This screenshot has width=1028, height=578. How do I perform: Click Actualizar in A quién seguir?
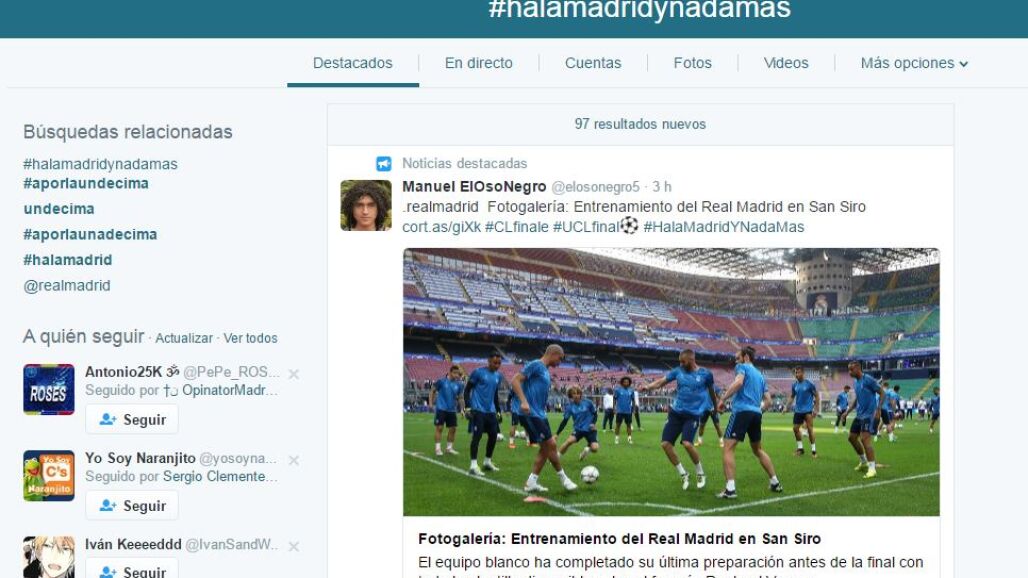tap(184, 338)
